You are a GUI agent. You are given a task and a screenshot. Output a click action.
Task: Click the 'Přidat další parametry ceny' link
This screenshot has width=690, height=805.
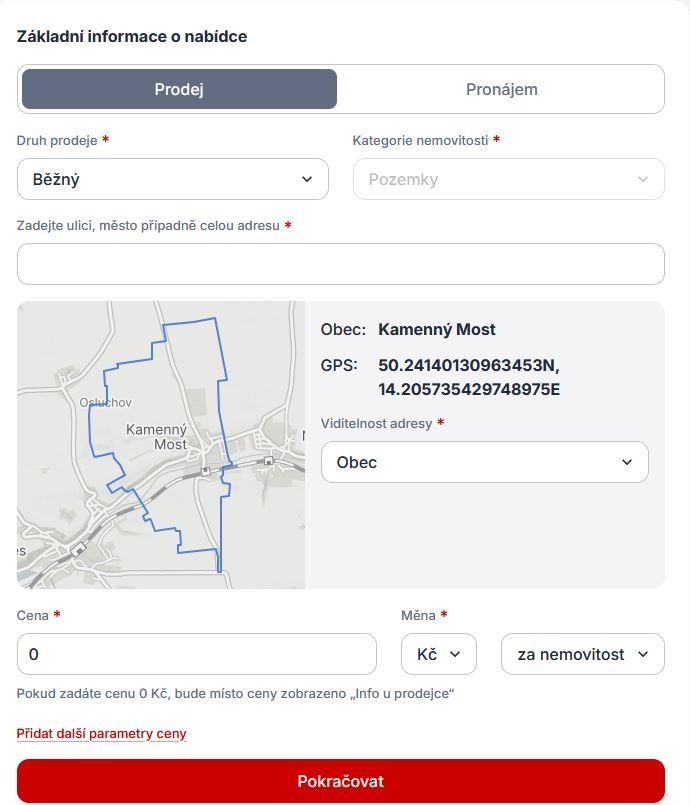click(x=101, y=734)
